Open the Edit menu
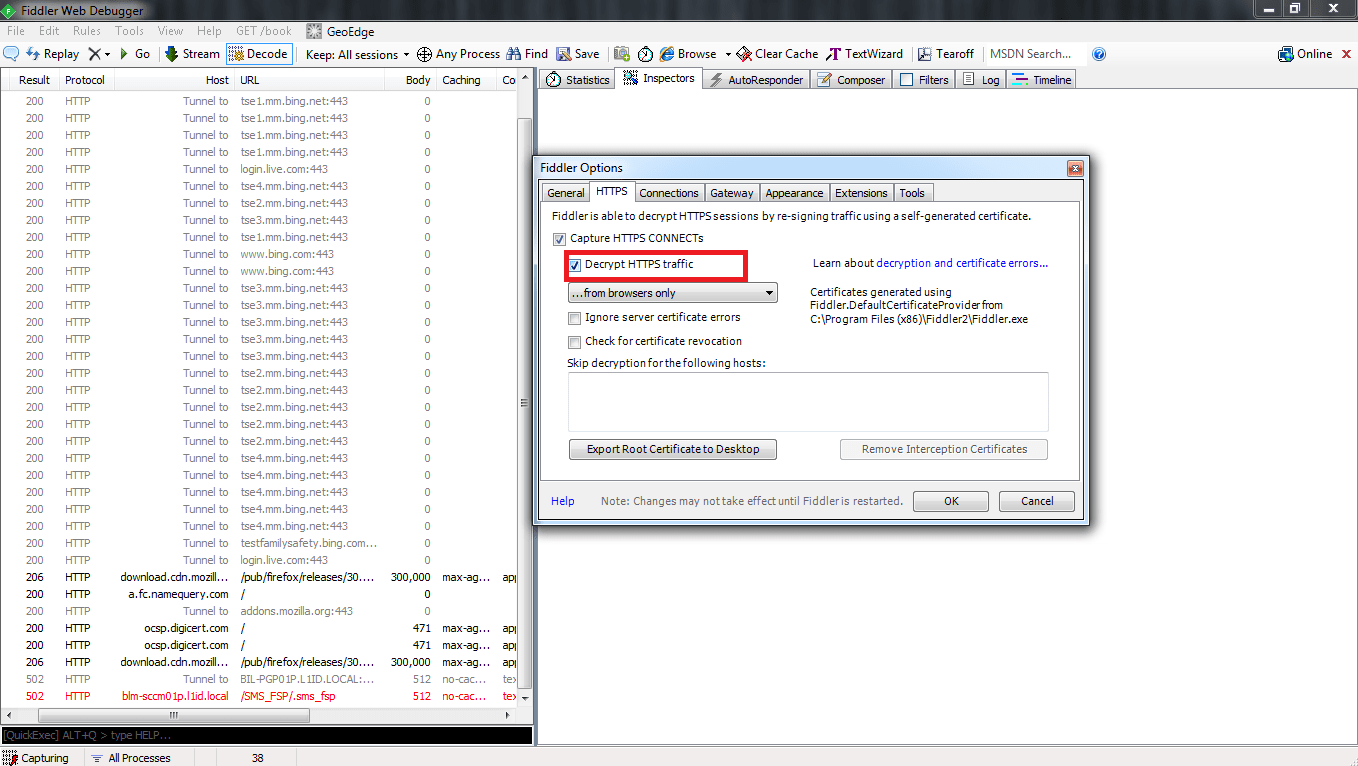 click(49, 31)
